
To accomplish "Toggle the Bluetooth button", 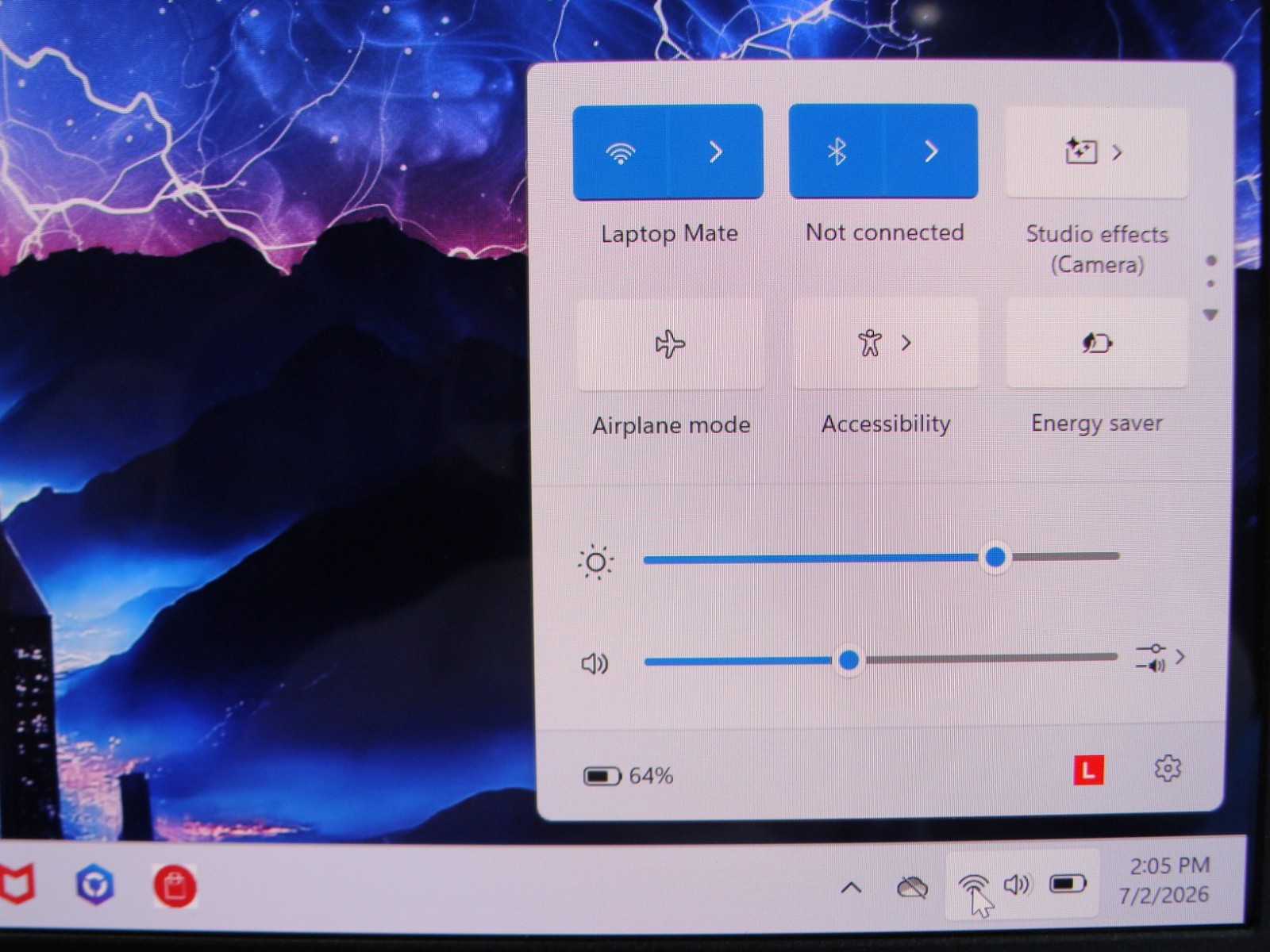I will click(x=836, y=151).
